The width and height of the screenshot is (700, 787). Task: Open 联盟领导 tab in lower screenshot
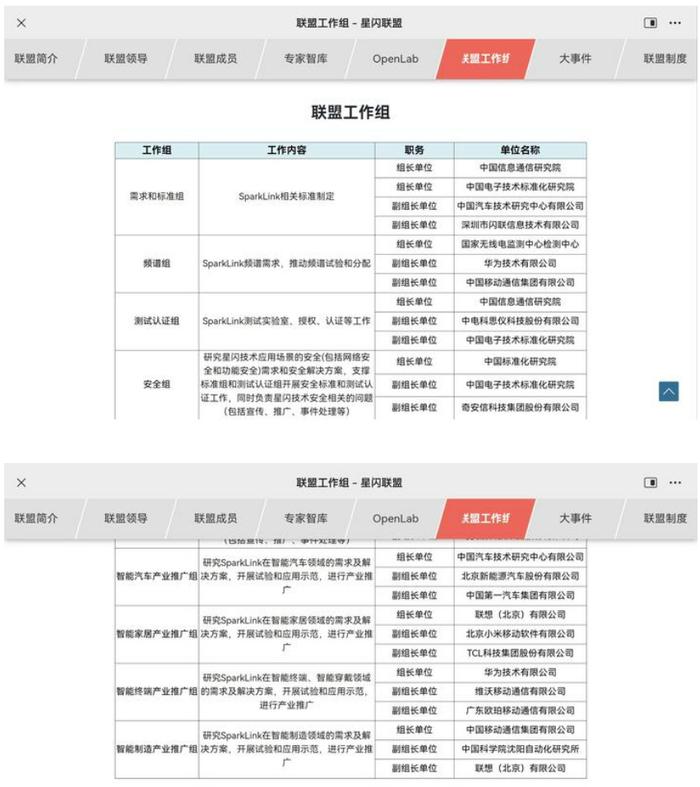(x=126, y=518)
